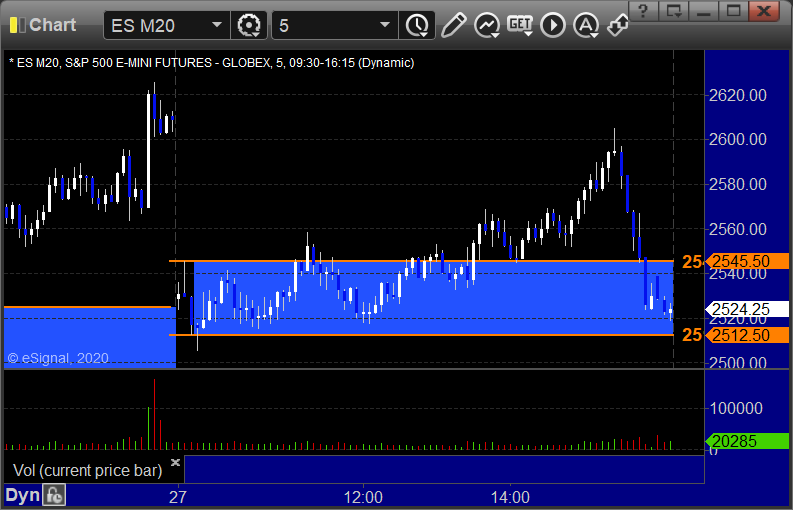Expand the ES M20 symbol dropdown

tap(216, 25)
